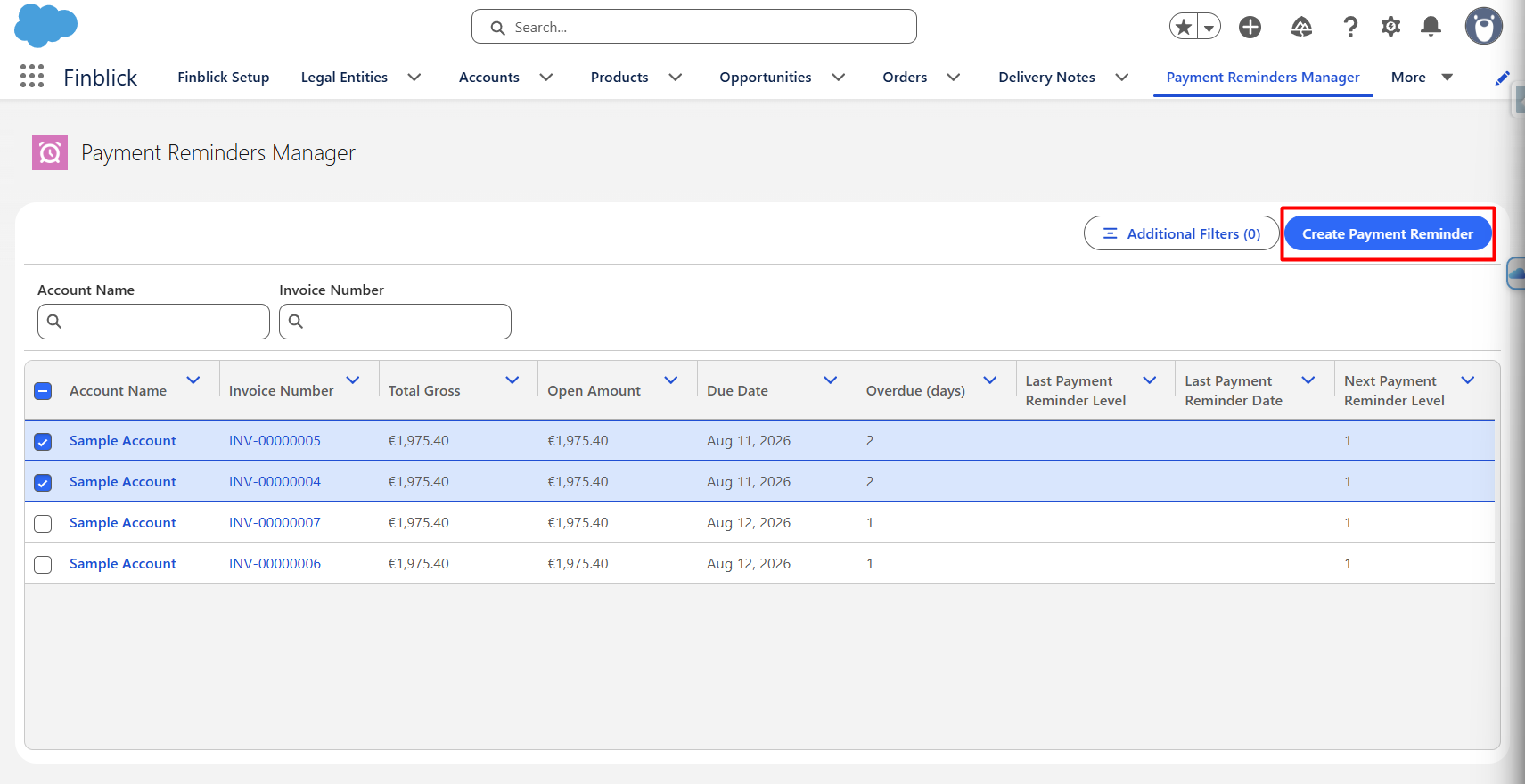This screenshot has width=1525, height=784.
Task: Select the Aug 11, 2026 due date of INV-00000005
Action: (749, 441)
